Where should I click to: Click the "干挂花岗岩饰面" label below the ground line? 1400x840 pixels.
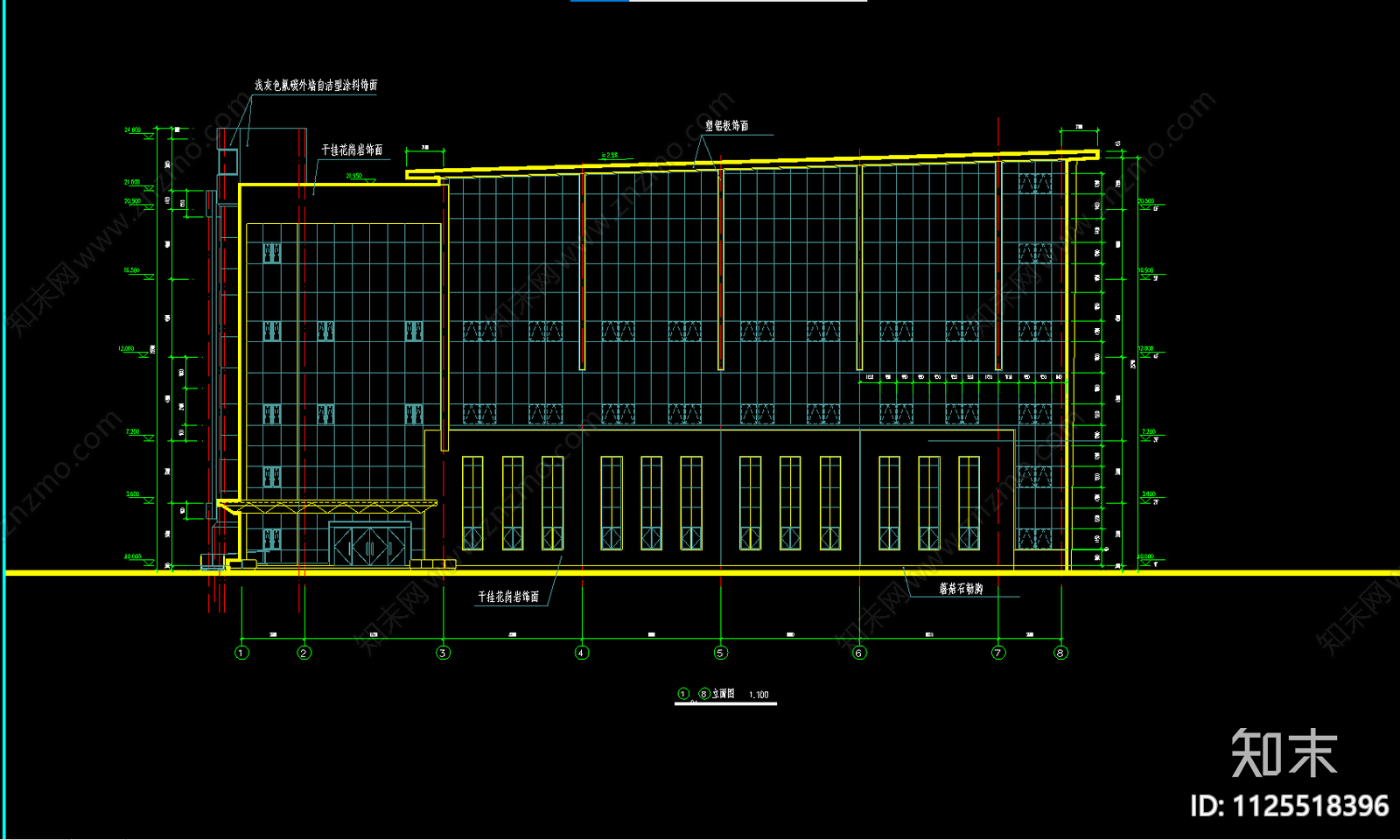pyautogui.click(x=508, y=597)
